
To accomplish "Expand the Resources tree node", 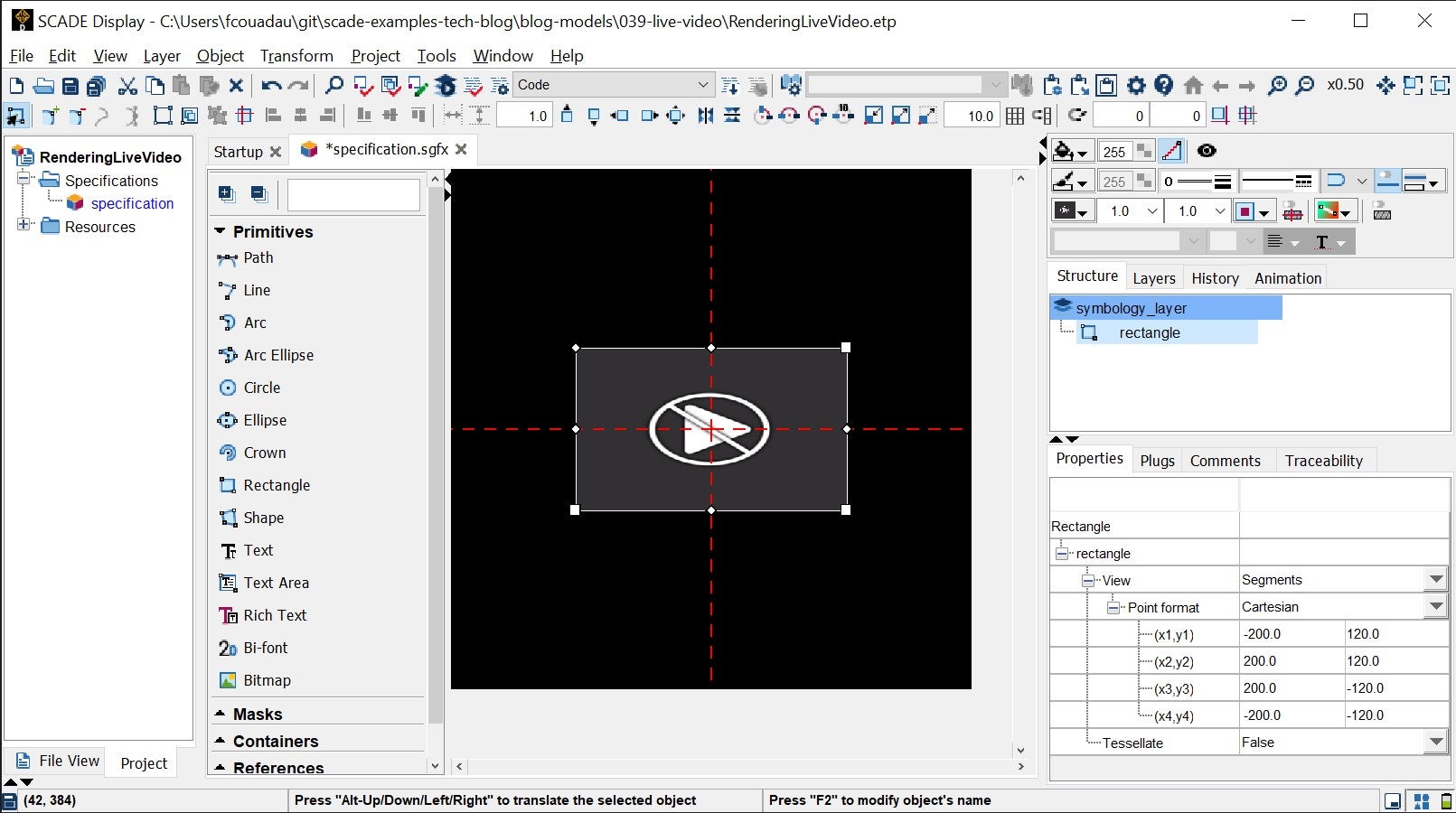I will [23, 225].
